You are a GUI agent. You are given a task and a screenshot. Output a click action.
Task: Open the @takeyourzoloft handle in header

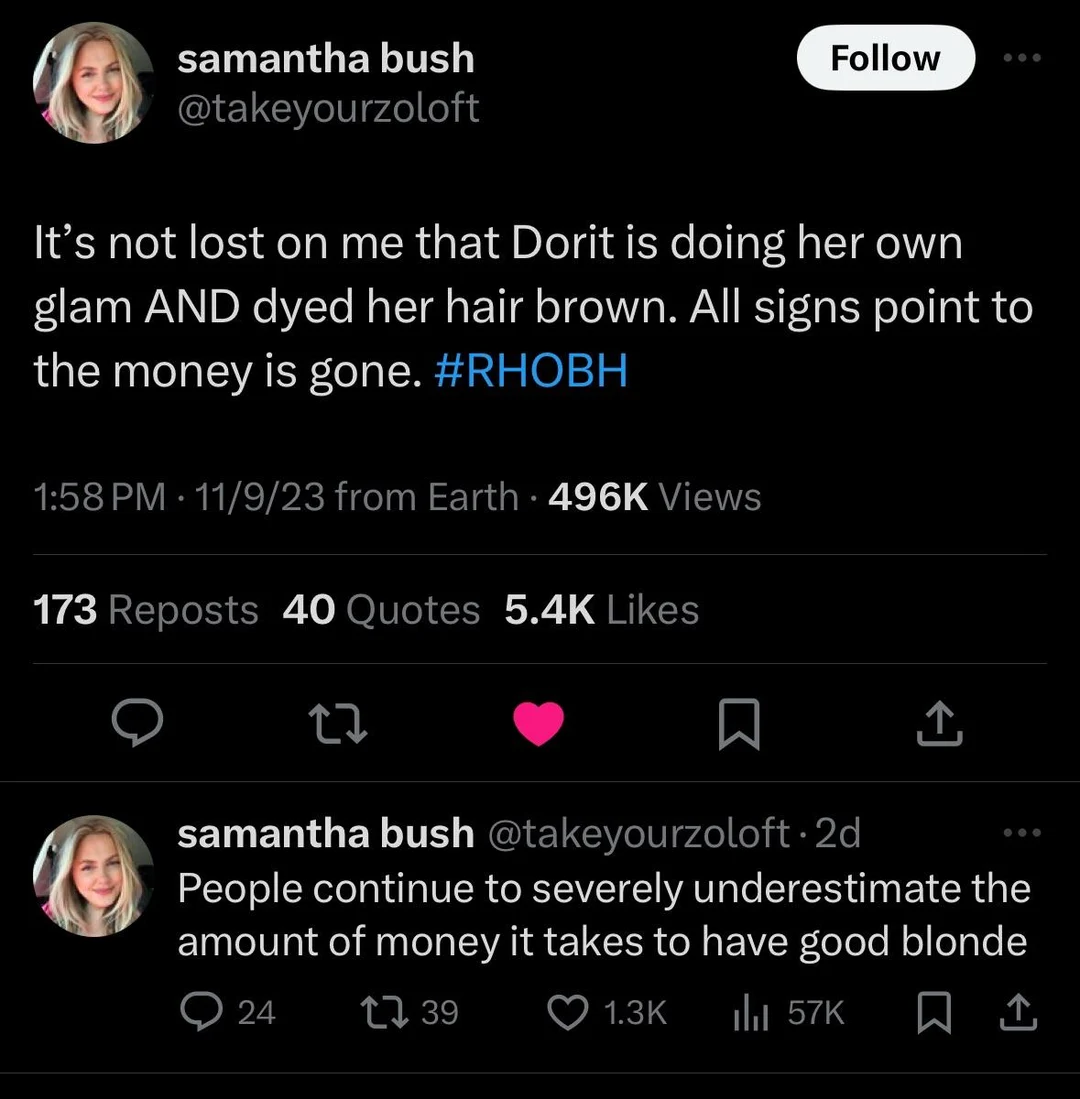click(x=328, y=108)
